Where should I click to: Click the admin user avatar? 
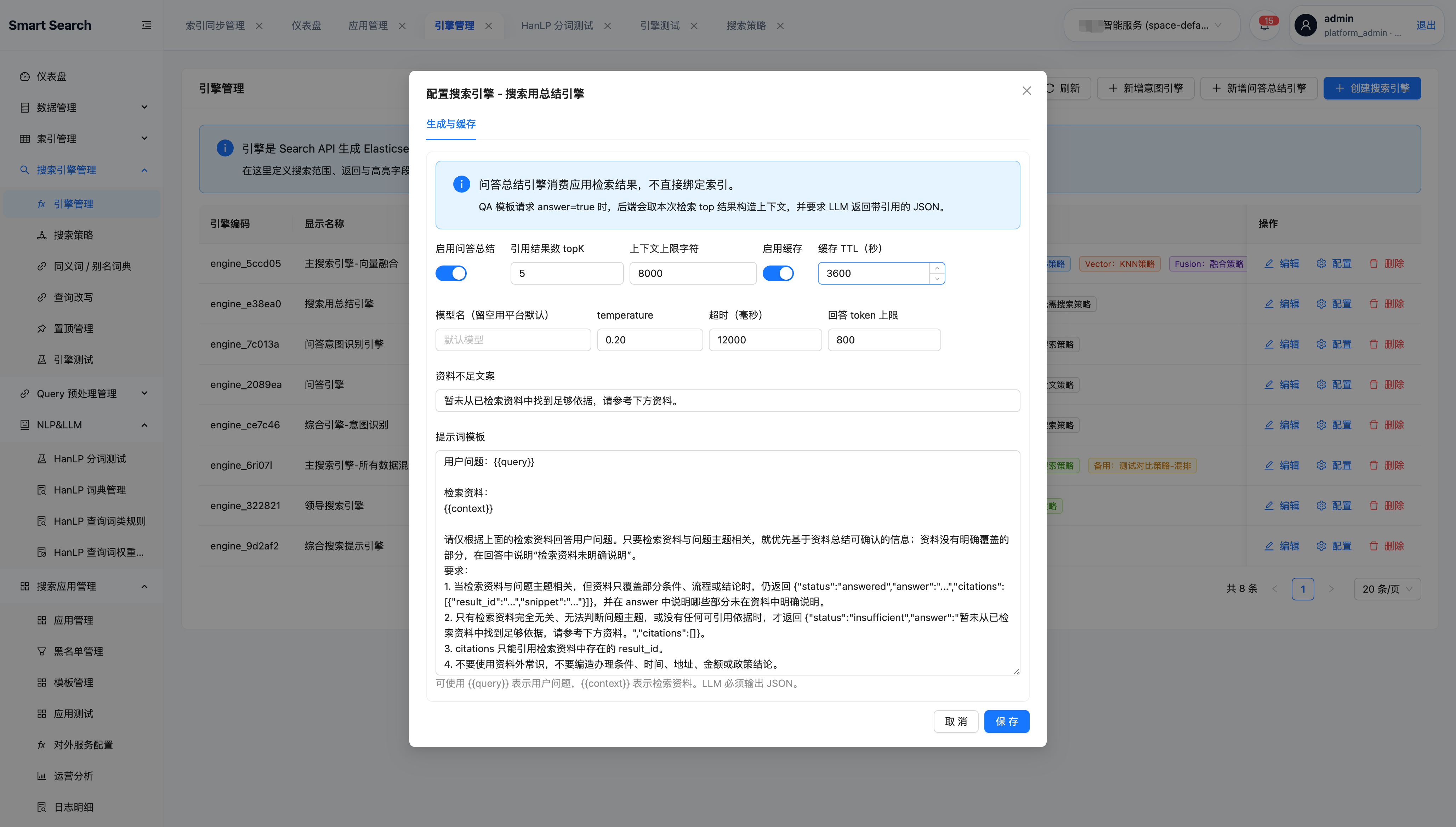tap(1306, 25)
